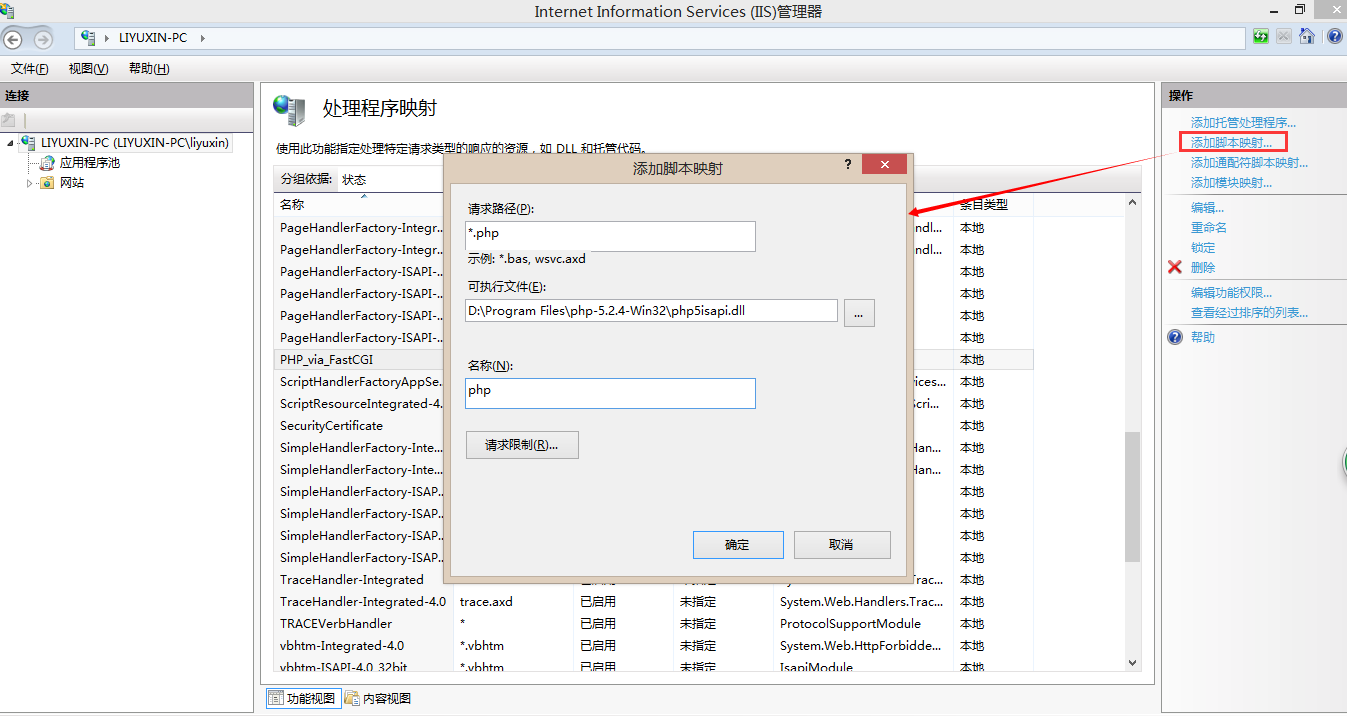Click the back navigation arrow icon

[x=12, y=39]
